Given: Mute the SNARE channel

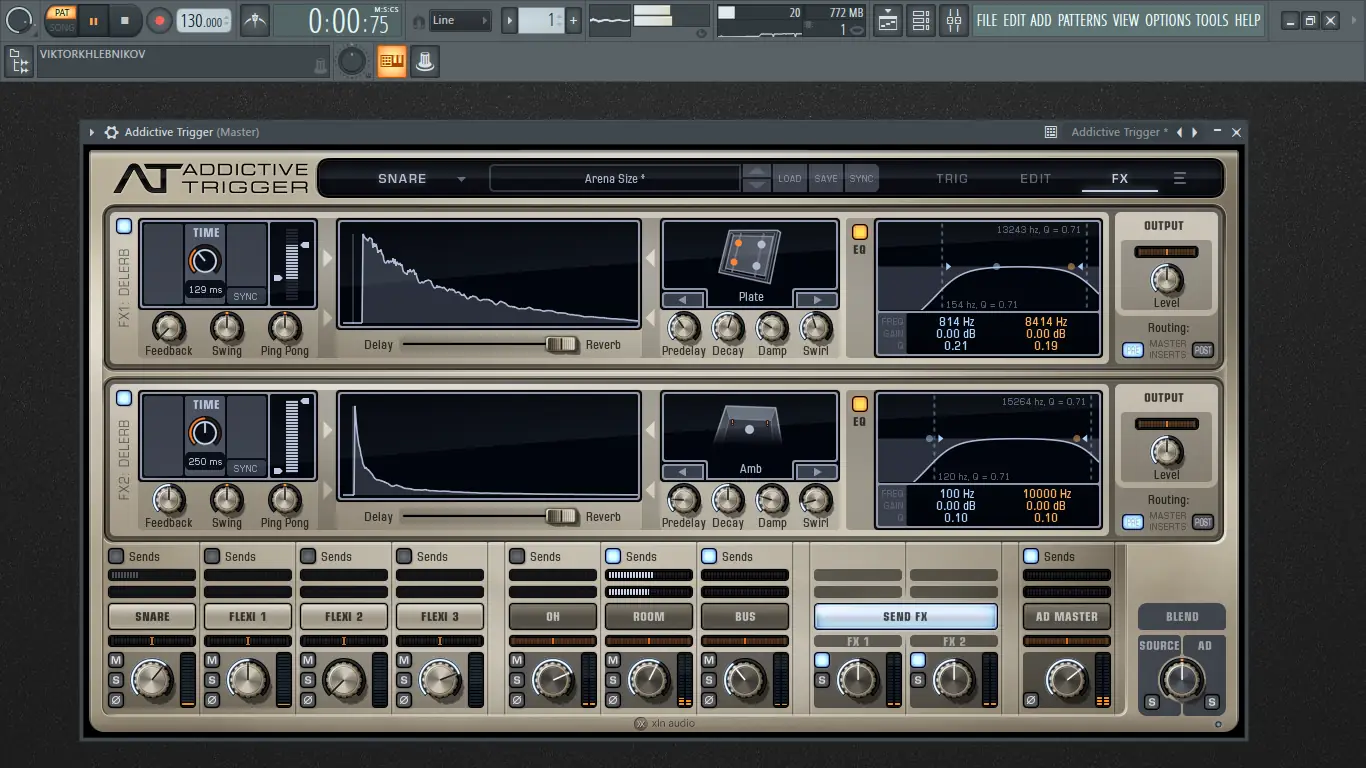Looking at the screenshot, I should [116, 660].
